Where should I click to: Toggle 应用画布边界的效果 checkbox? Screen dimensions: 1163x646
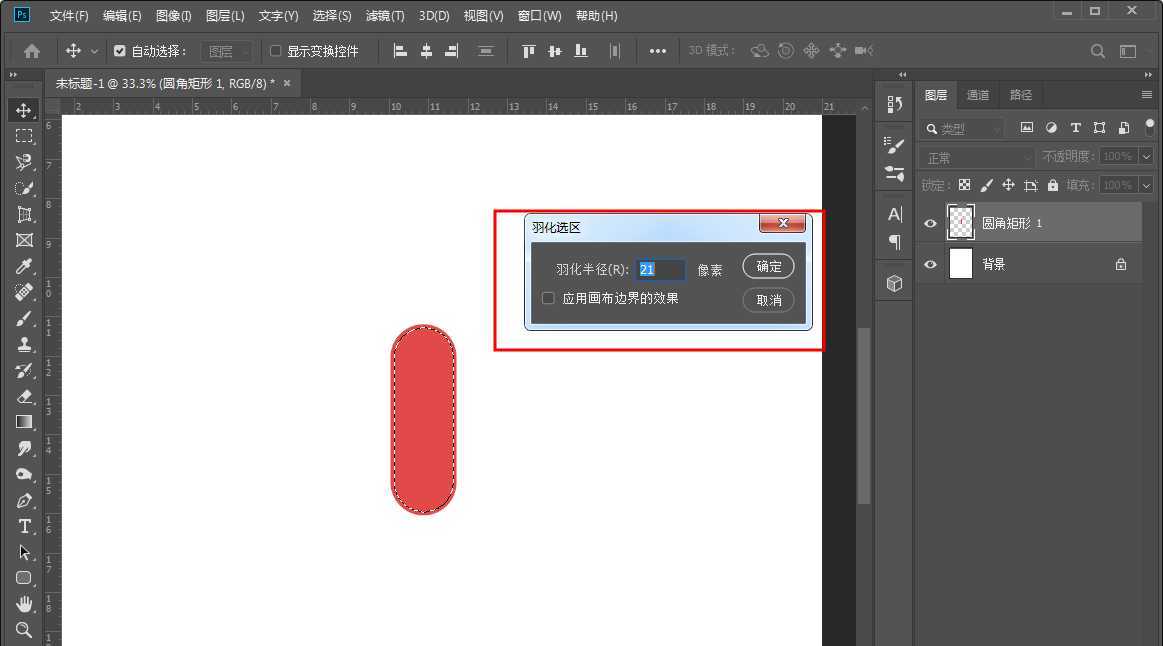pyautogui.click(x=547, y=297)
